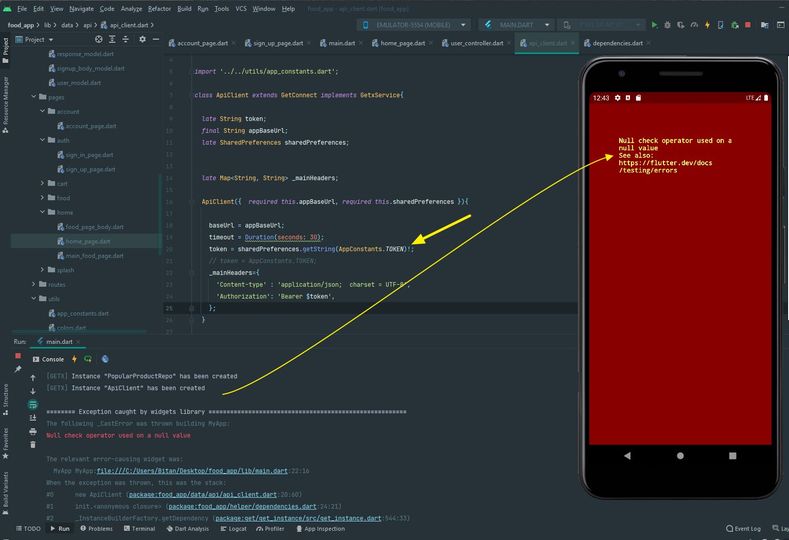789x540 pixels.
Task: Collapse the utils folder
Action: click(34, 298)
